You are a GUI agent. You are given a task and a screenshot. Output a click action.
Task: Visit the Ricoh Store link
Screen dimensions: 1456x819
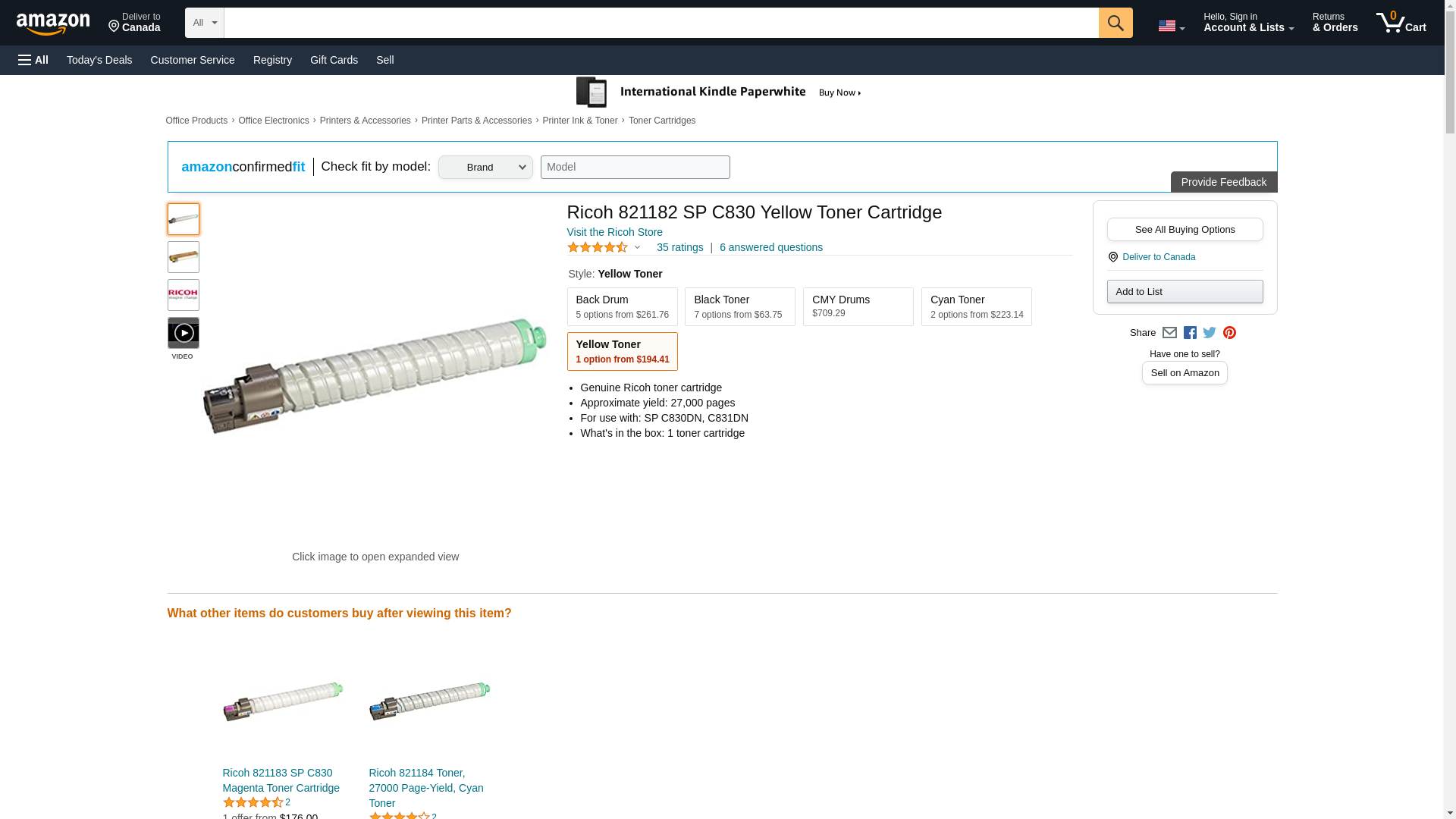(615, 232)
